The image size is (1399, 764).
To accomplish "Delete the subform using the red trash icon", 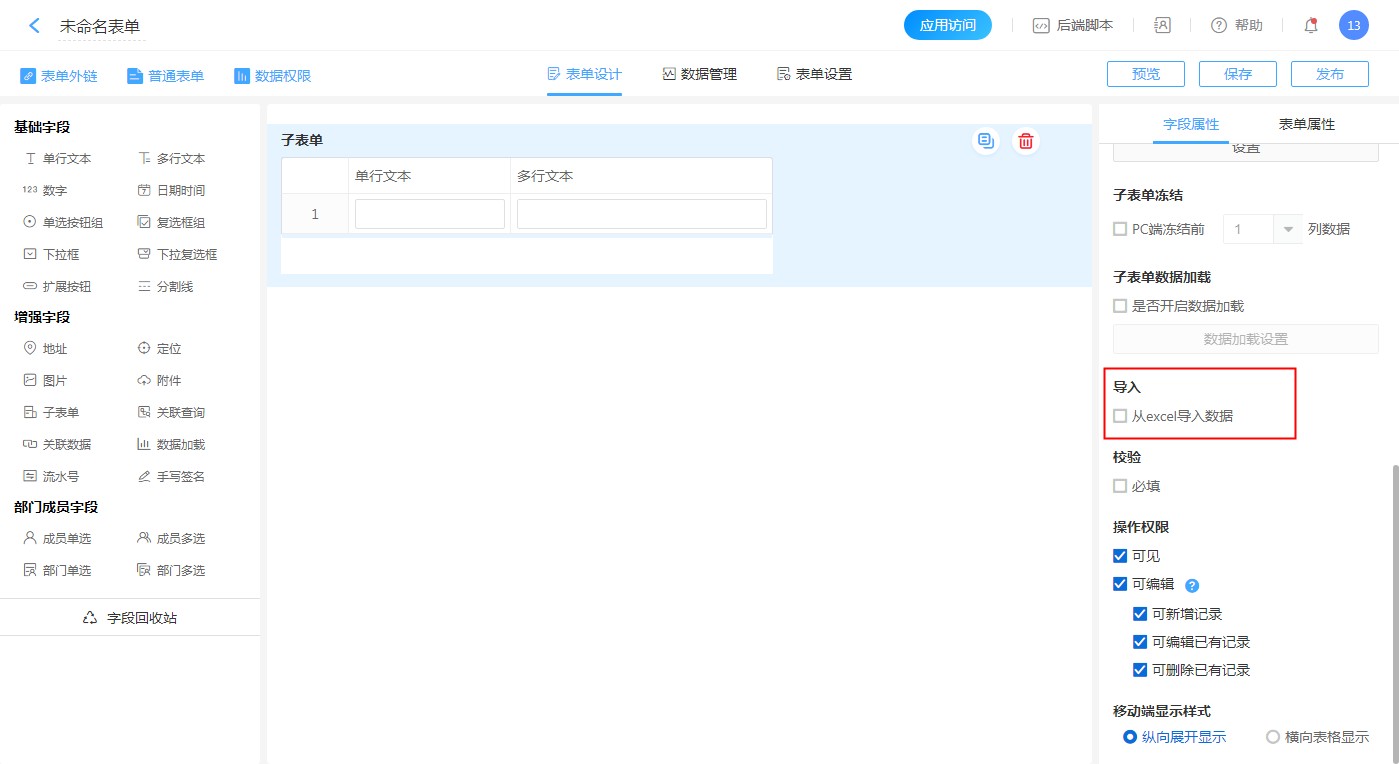I will point(1025,141).
